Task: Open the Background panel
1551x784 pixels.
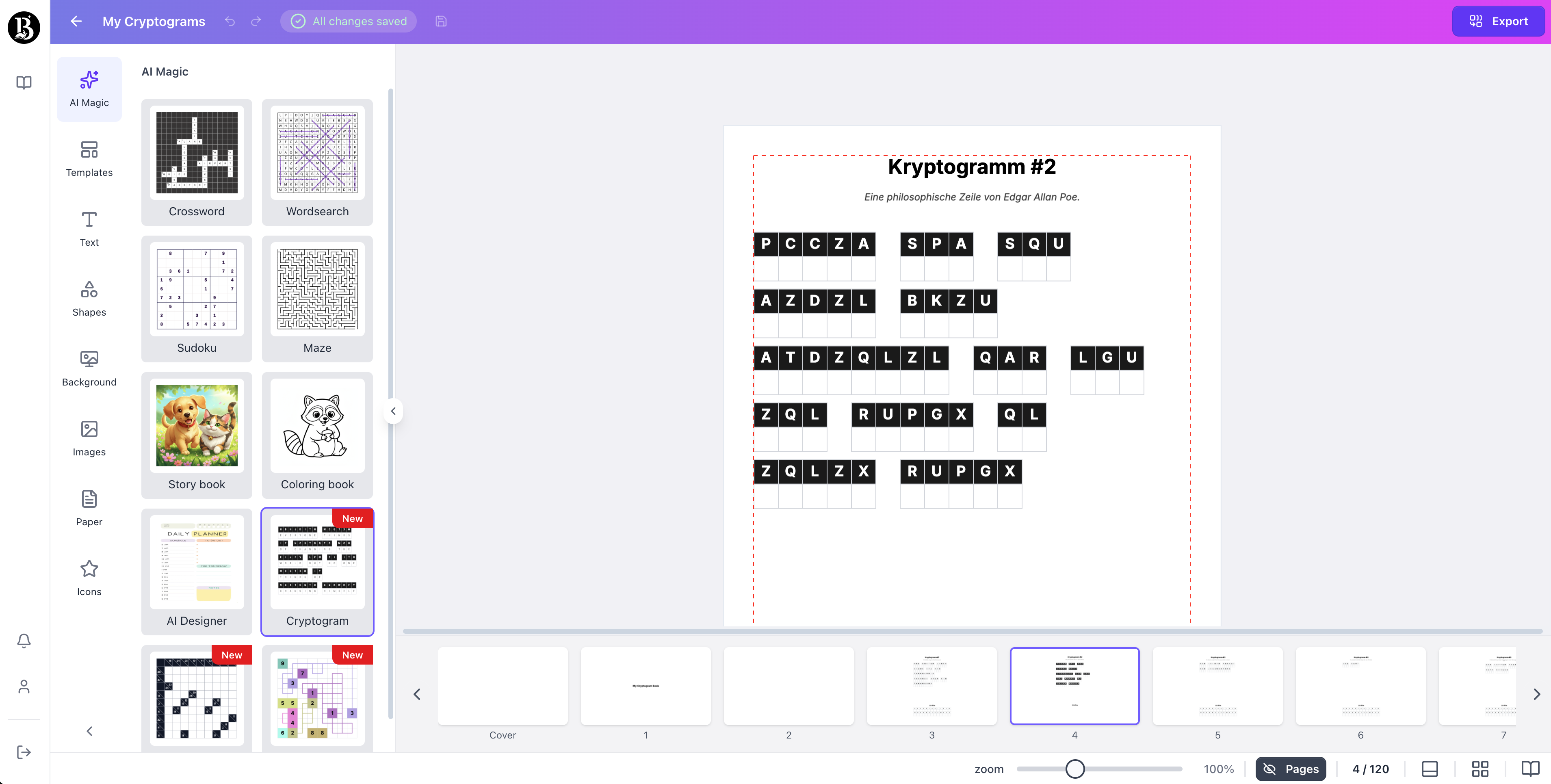Action: [89, 368]
